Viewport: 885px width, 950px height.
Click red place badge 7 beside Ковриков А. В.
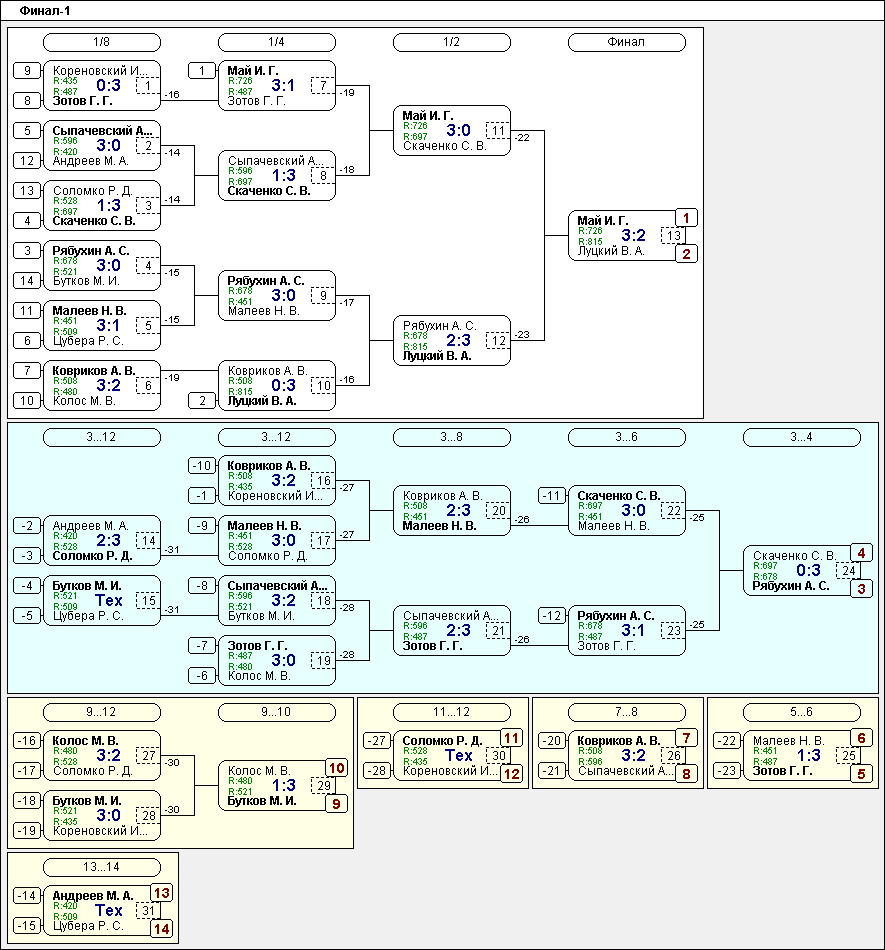(x=686, y=738)
